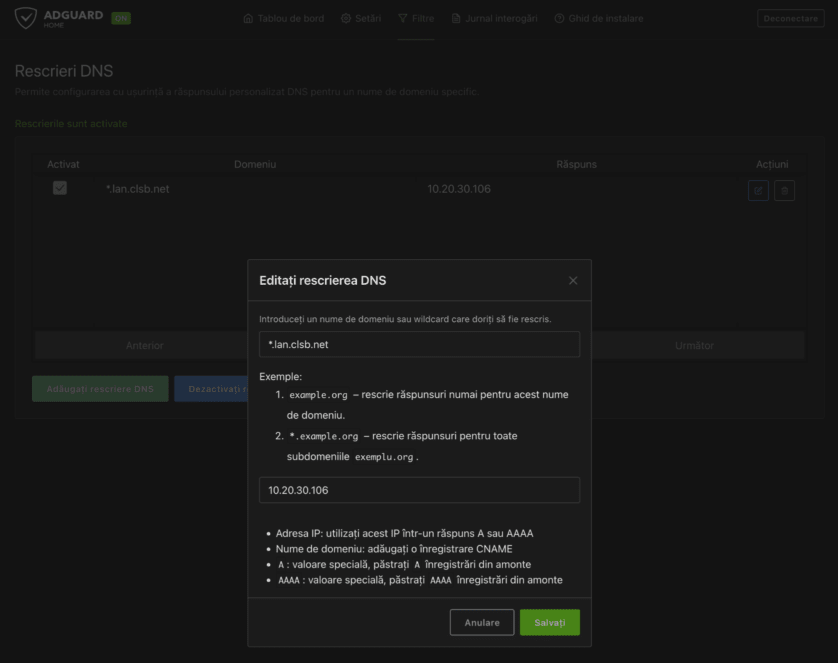Click the blue Dezactivați button
Screen dimensions: 838x663
point(211,389)
